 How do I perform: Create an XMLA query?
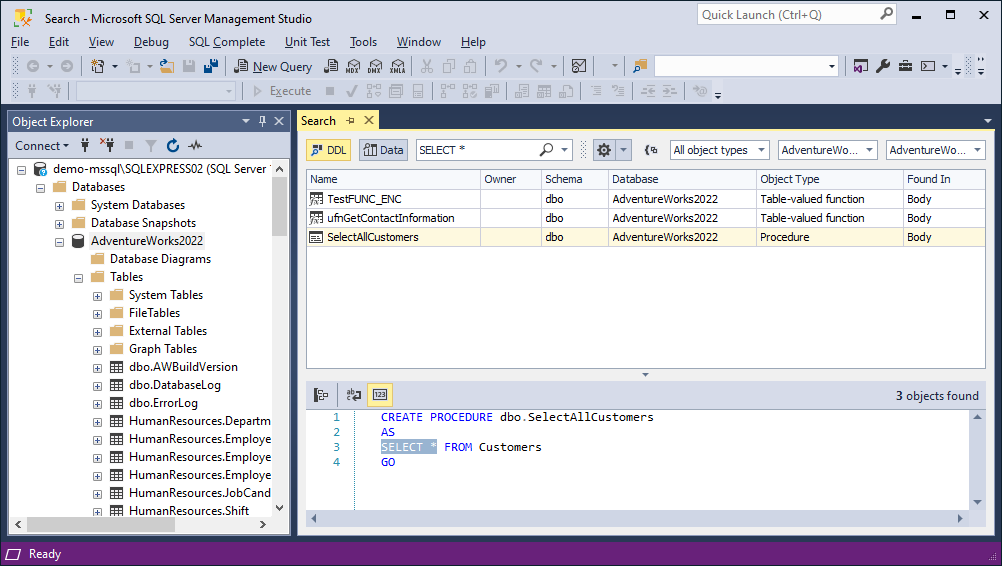point(397,66)
